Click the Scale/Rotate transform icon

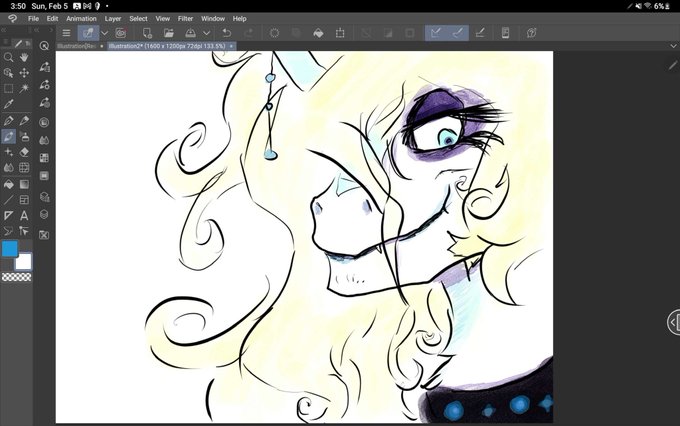click(x=340, y=33)
